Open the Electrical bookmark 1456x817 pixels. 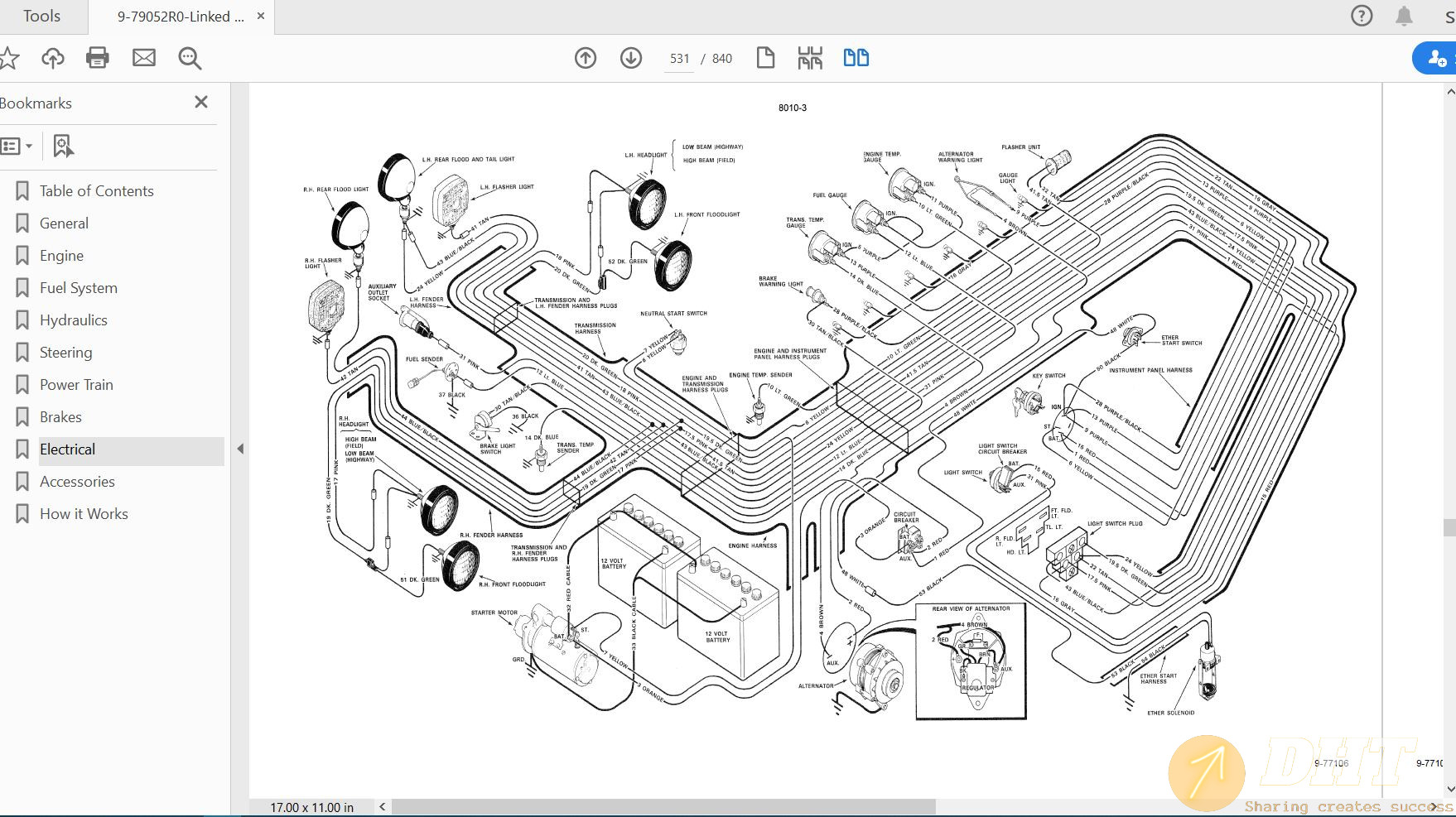pyautogui.click(x=67, y=449)
